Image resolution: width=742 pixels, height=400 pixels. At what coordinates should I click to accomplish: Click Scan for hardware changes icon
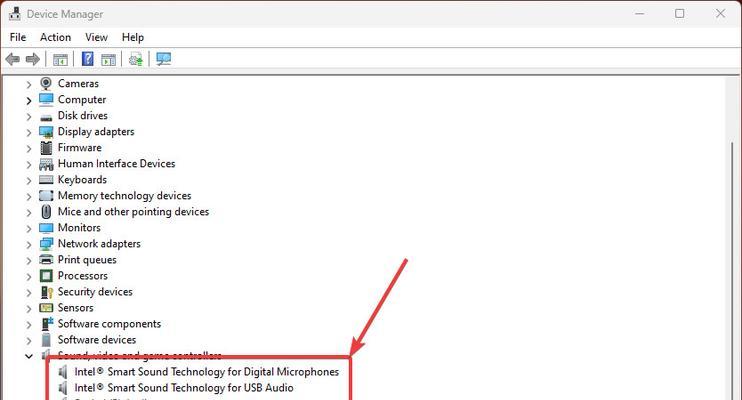(x=163, y=59)
